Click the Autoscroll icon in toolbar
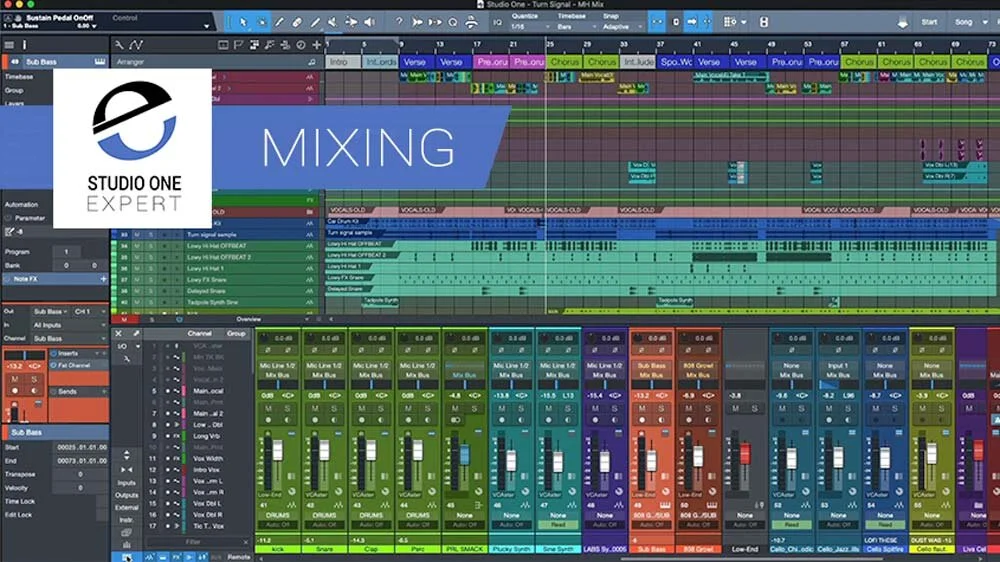Viewport: 1000px width, 562px height. 692,22
